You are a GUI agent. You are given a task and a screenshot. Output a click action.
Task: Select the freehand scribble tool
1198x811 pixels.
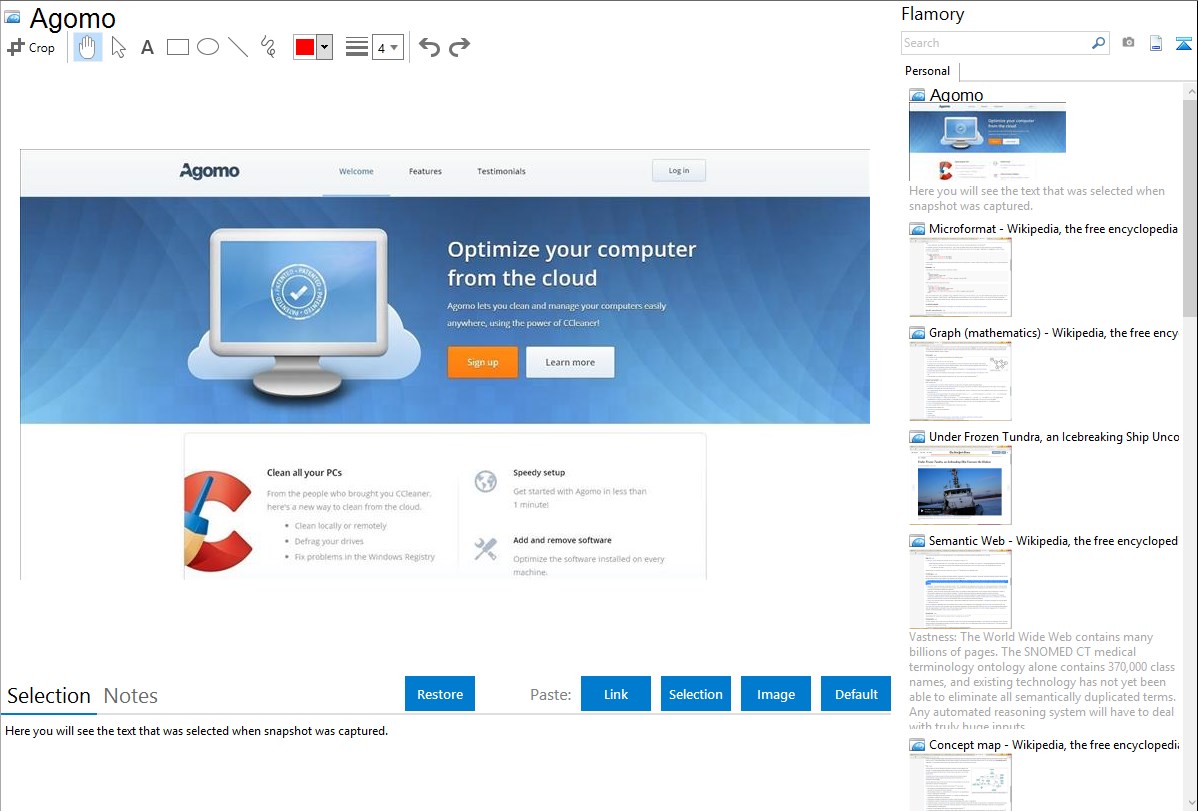click(268, 47)
